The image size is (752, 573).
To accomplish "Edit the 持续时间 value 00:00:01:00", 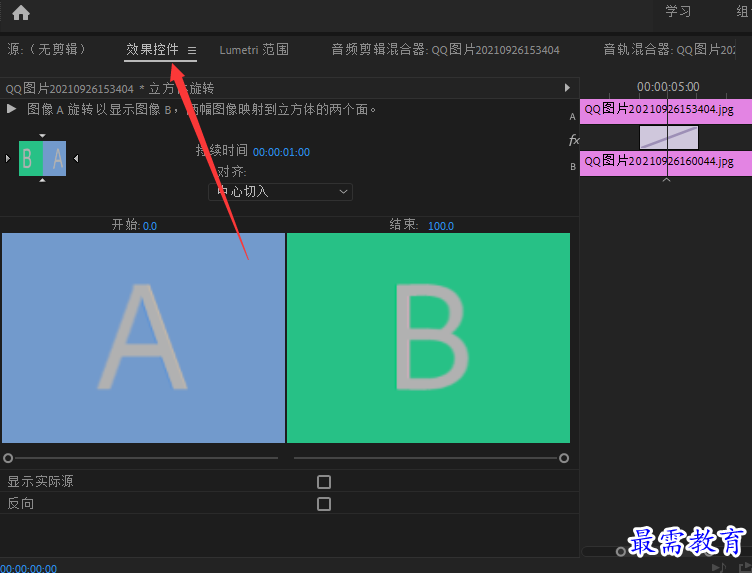I will [281, 152].
